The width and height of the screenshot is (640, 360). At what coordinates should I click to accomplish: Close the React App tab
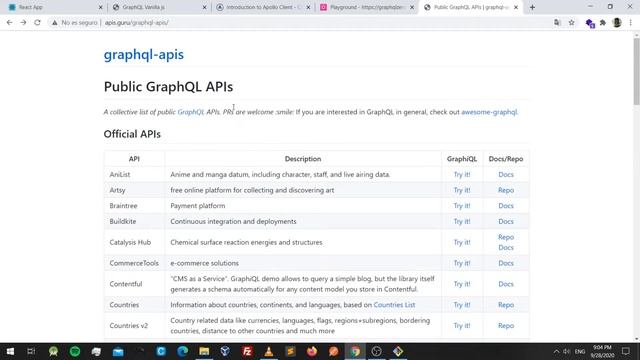pos(101,7)
